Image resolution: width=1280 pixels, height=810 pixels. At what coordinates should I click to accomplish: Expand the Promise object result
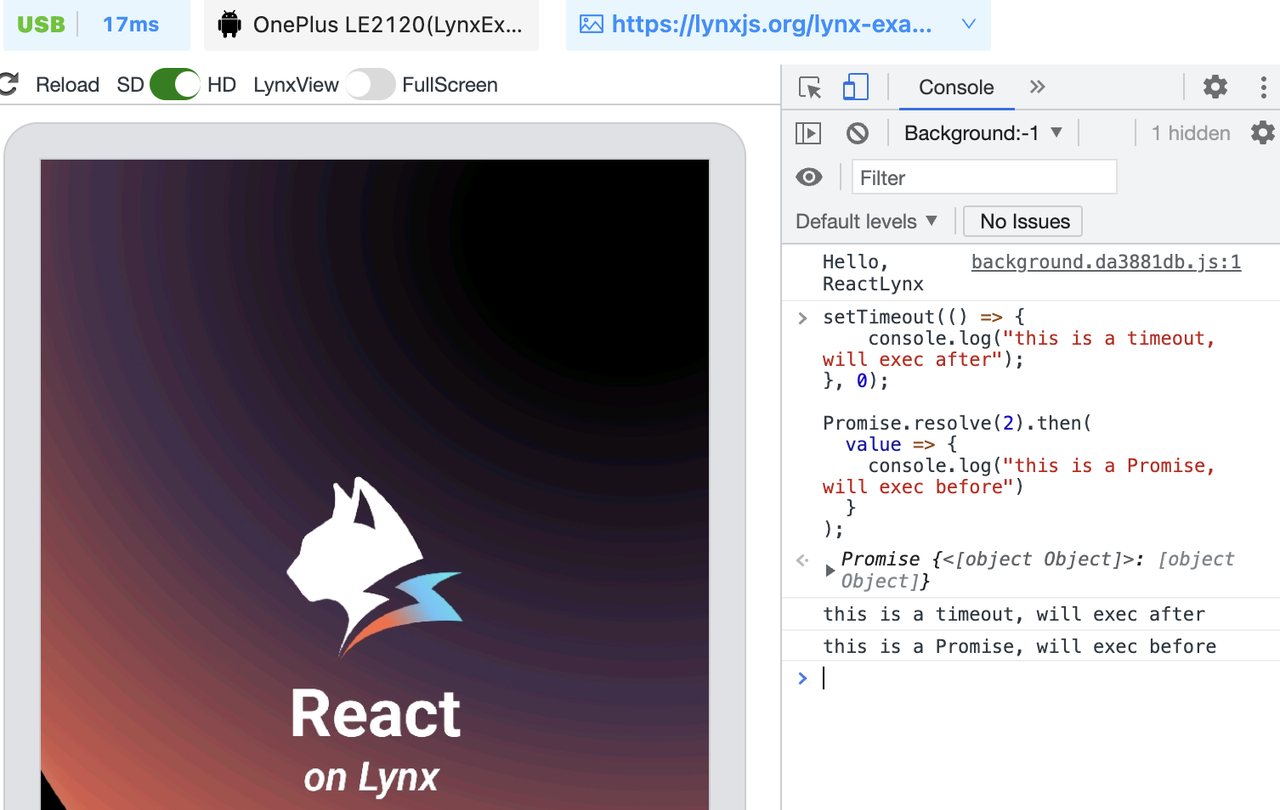tap(830, 570)
